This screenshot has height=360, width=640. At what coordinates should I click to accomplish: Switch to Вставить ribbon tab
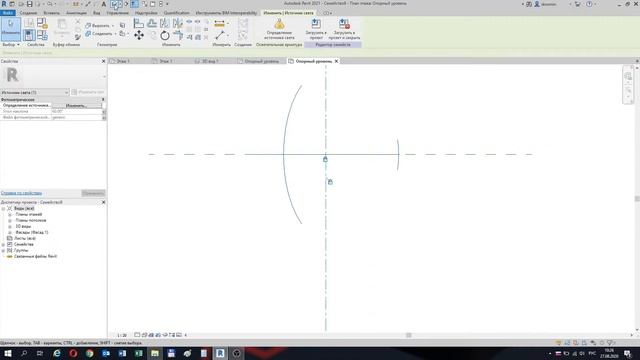[x=51, y=13]
